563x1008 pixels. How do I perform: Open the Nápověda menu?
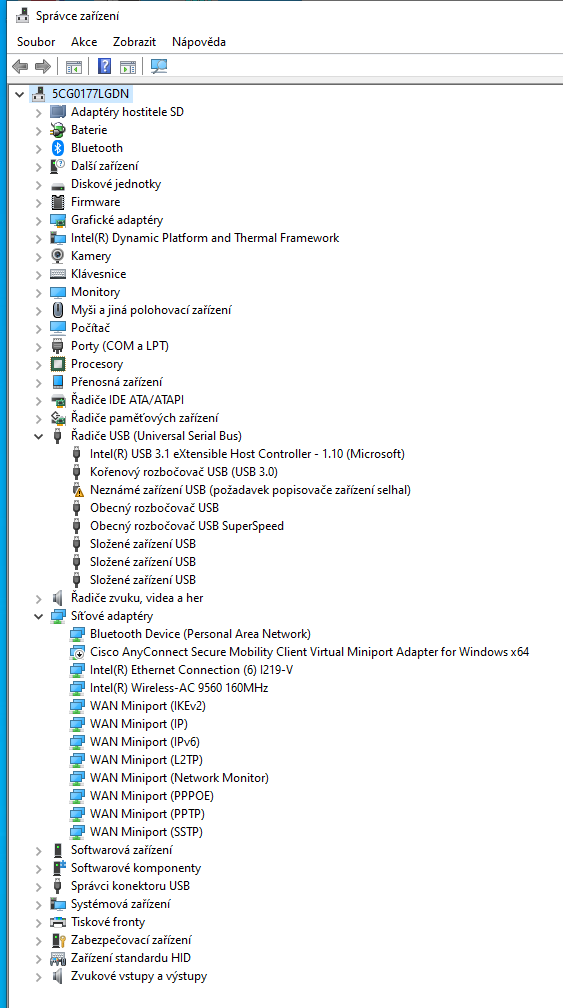click(199, 42)
